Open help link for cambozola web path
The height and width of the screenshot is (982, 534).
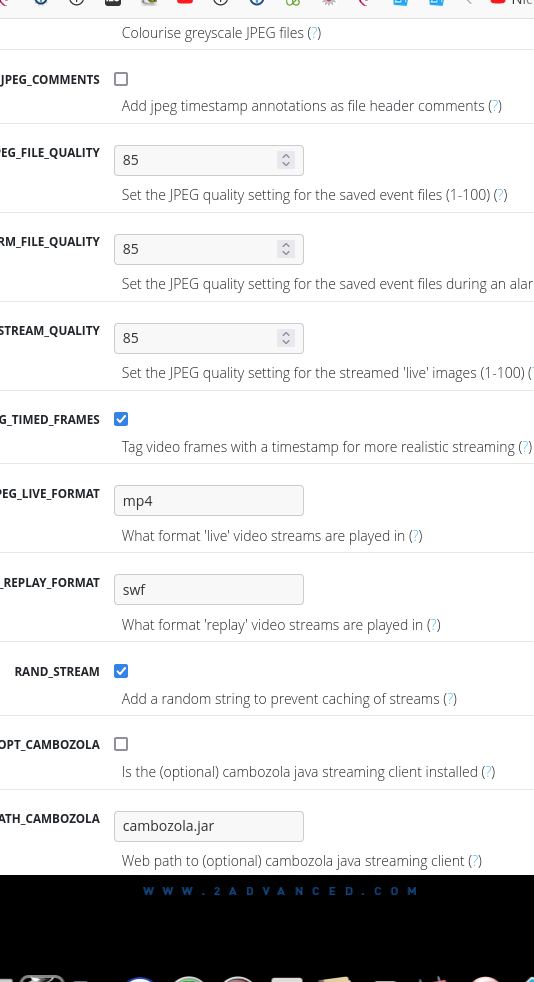[475, 861]
